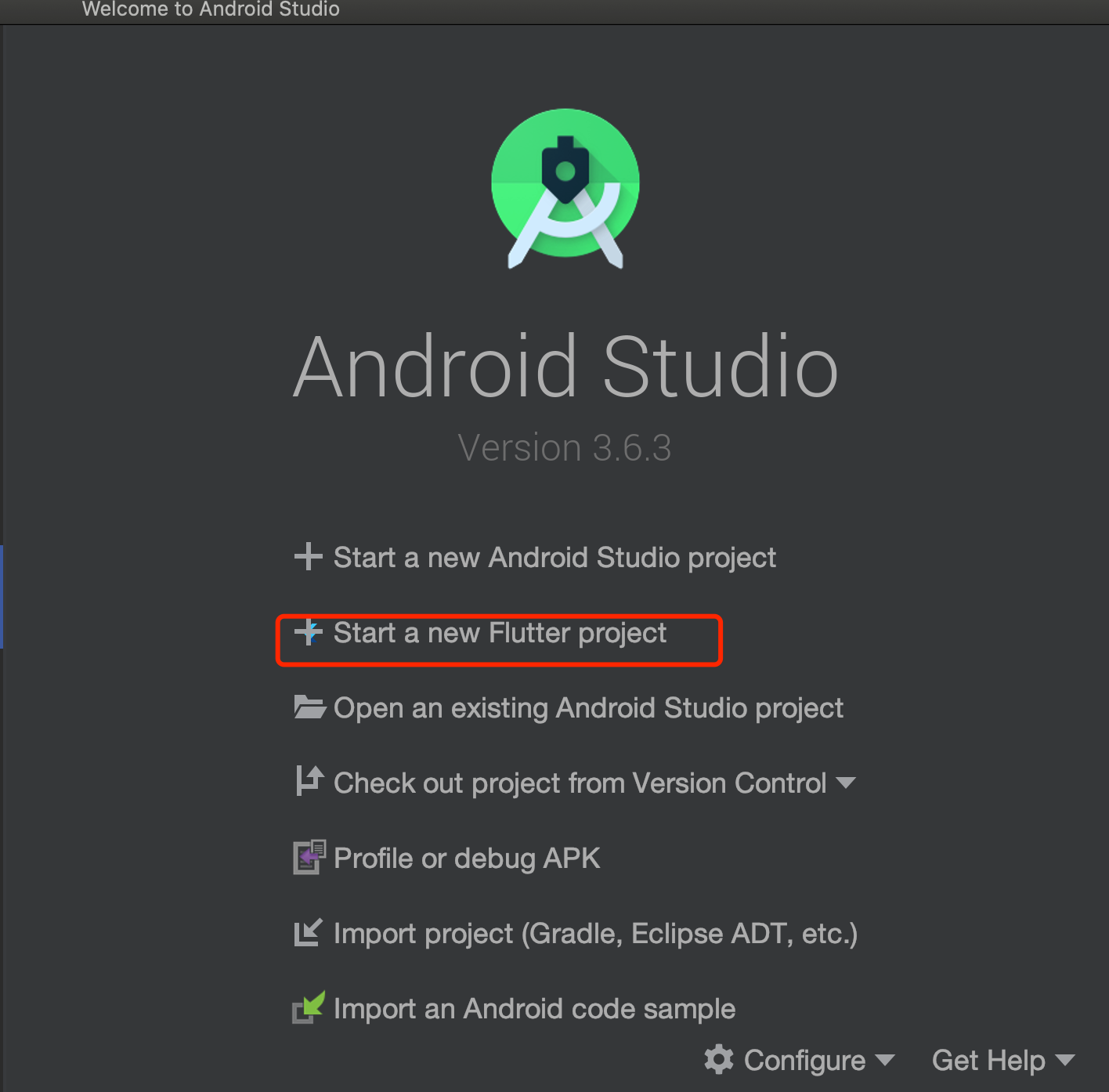Start a new Flutter project
Screen dimensions: 1109x1092
pyautogui.click(x=500, y=633)
